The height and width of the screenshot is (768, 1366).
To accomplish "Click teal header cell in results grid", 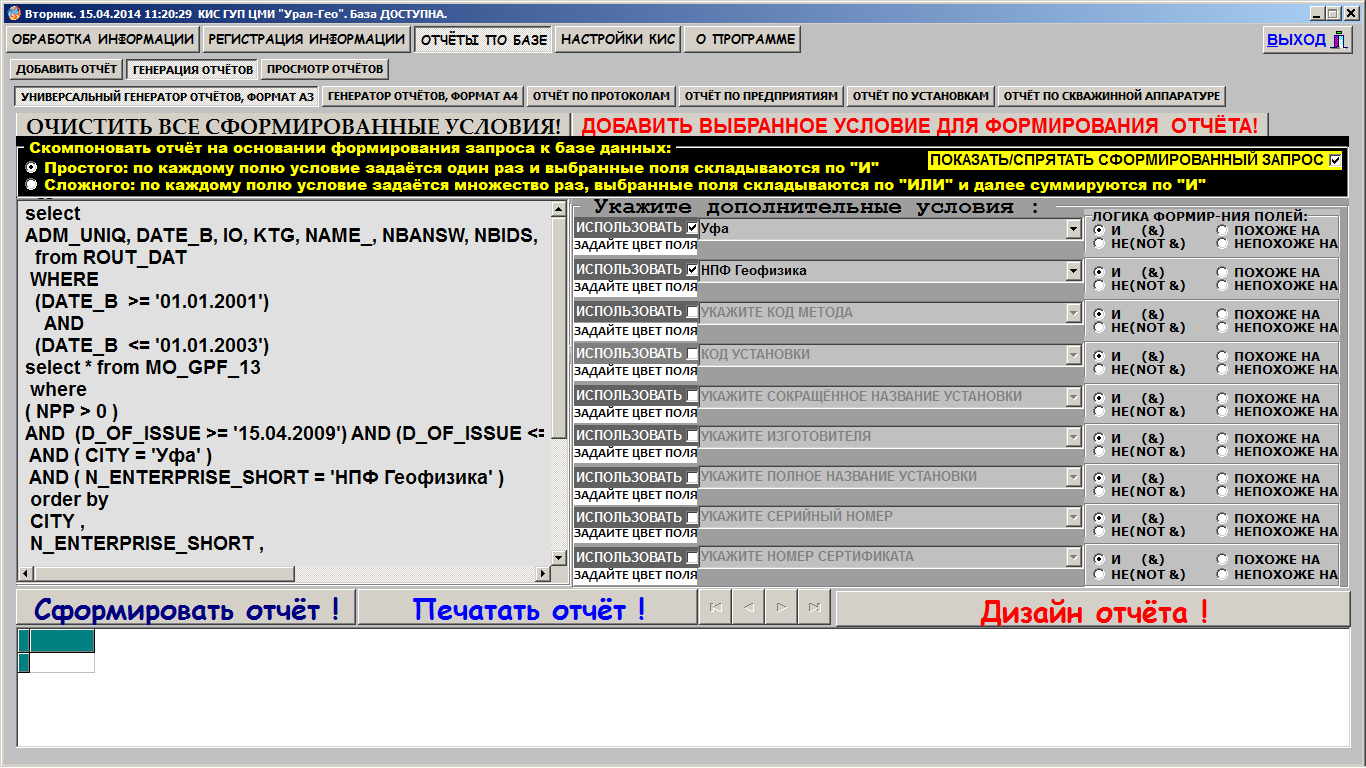I will point(62,641).
